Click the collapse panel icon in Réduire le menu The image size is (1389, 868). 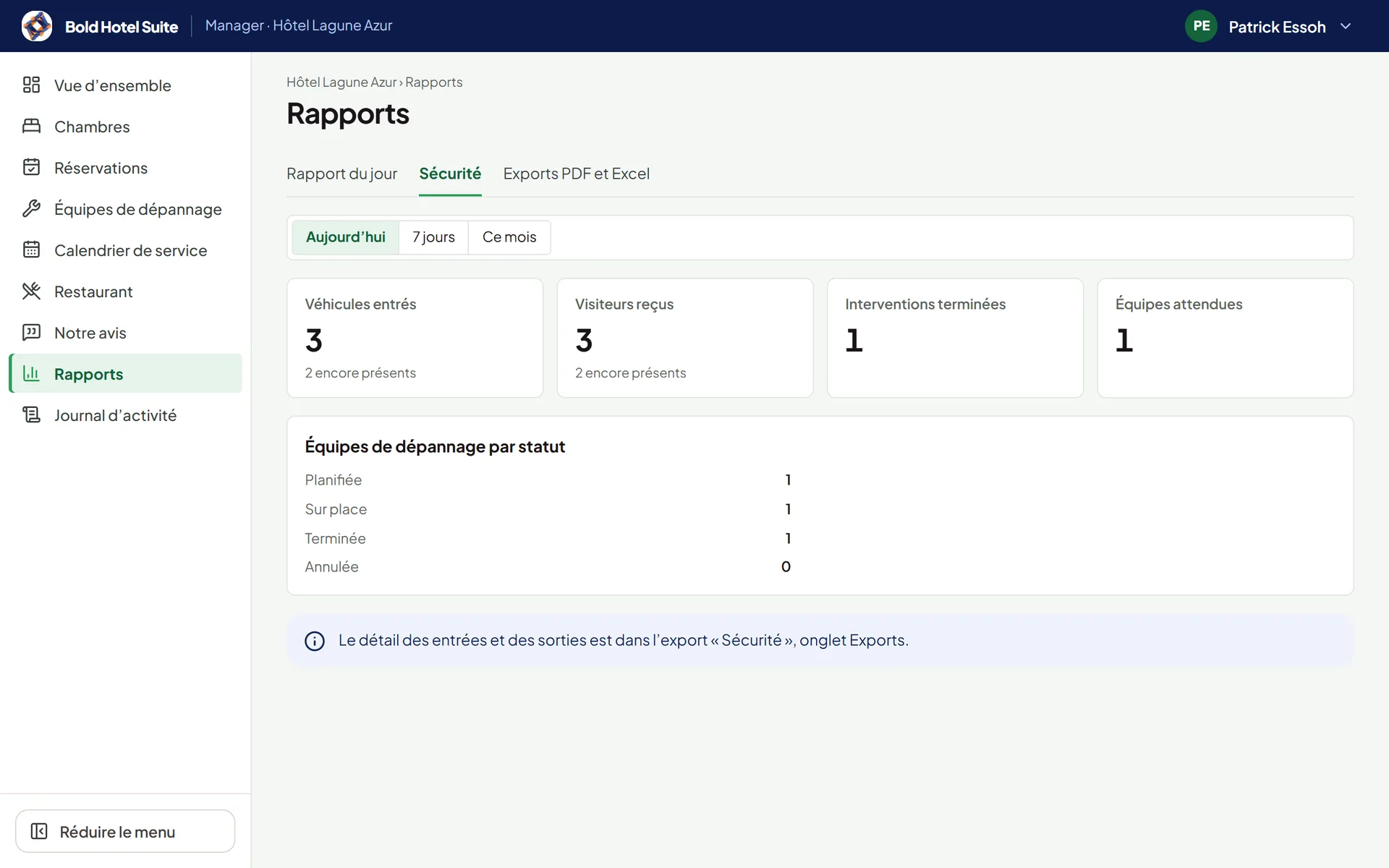point(39,831)
